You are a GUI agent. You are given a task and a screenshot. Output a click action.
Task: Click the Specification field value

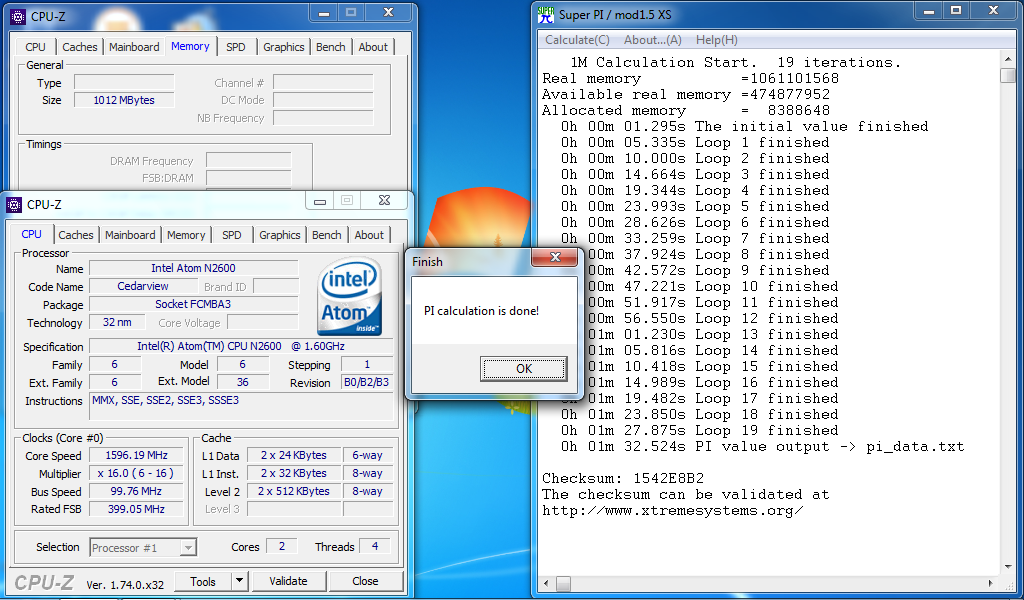coord(241,347)
